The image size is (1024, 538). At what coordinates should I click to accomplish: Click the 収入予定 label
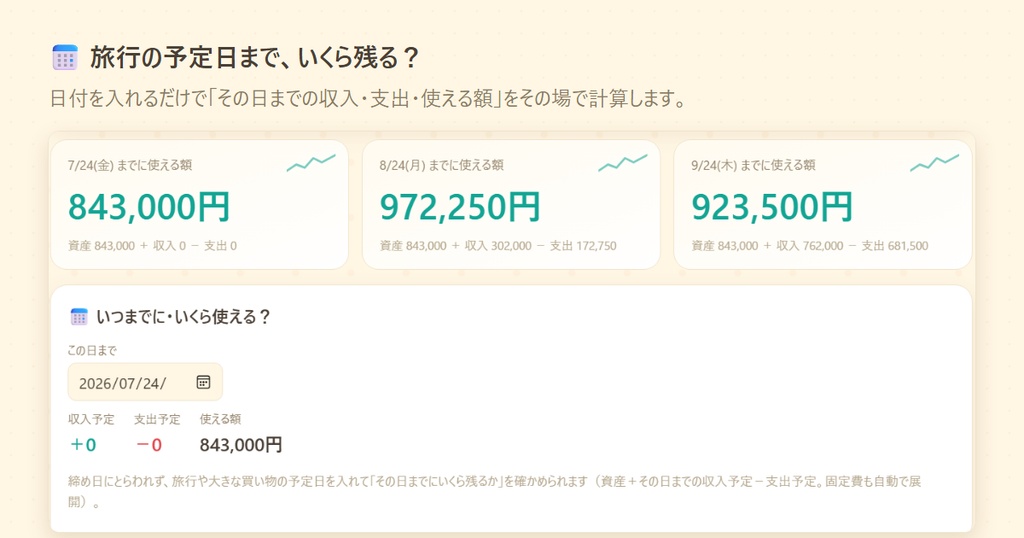click(x=91, y=419)
